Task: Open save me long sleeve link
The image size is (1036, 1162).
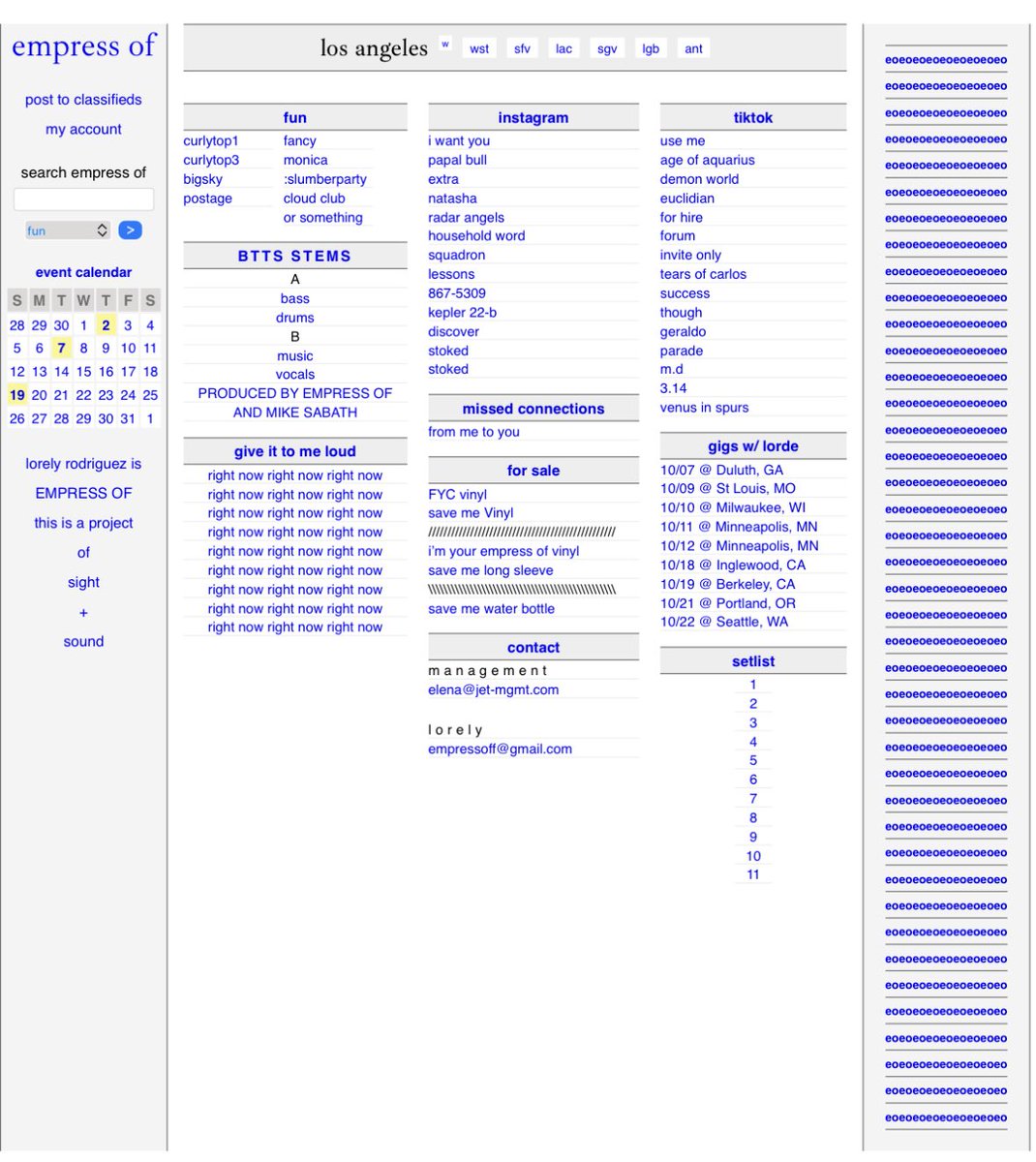Action: tap(491, 571)
